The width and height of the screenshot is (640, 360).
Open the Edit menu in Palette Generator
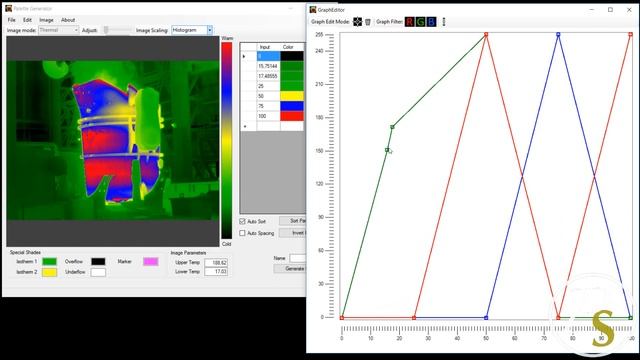[x=27, y=20]
